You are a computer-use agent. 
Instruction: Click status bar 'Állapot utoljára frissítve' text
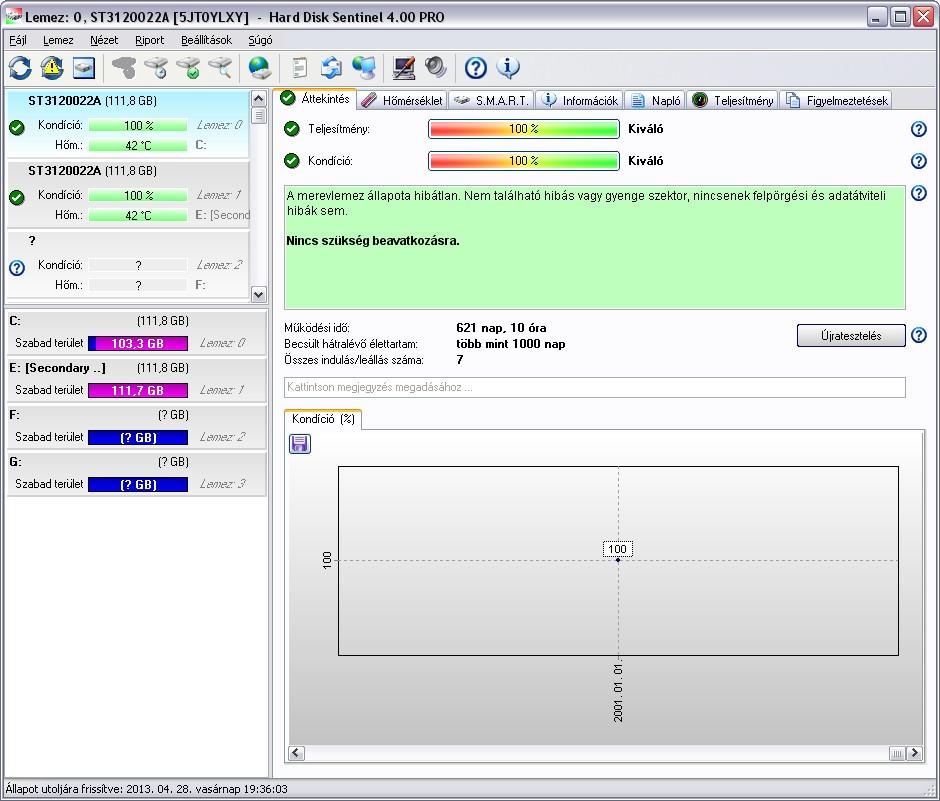point(146,789)
